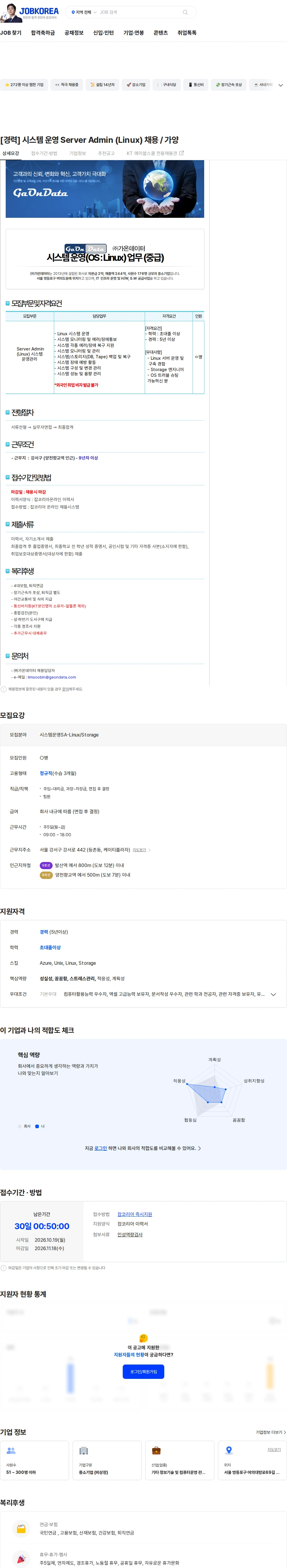
Task: Click the 9호선 subway line badge
Action: click(x=46, y=875)
